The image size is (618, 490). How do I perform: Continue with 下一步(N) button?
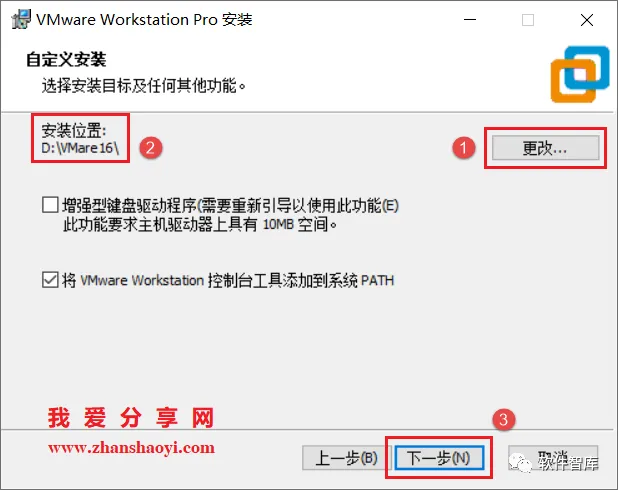439,458
